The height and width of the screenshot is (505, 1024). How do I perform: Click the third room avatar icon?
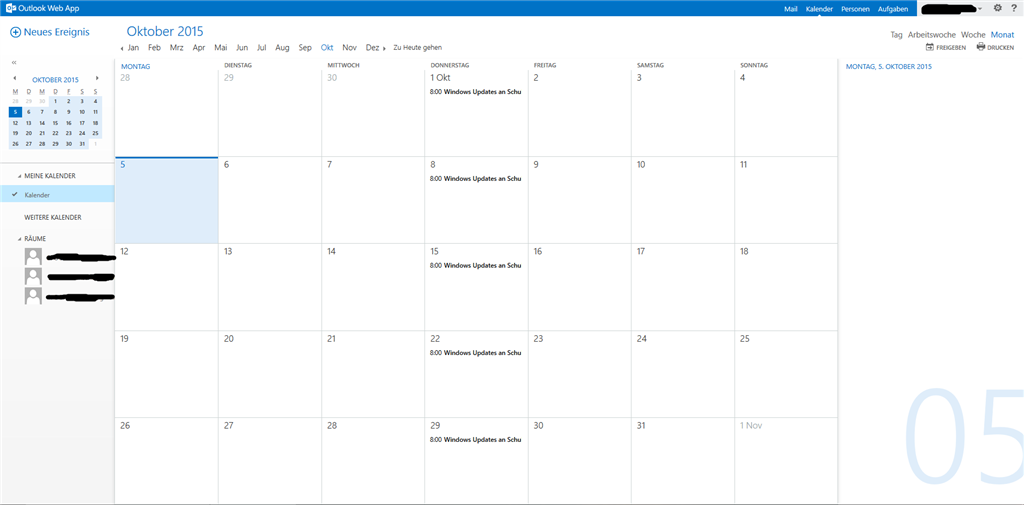coord(33,296)
